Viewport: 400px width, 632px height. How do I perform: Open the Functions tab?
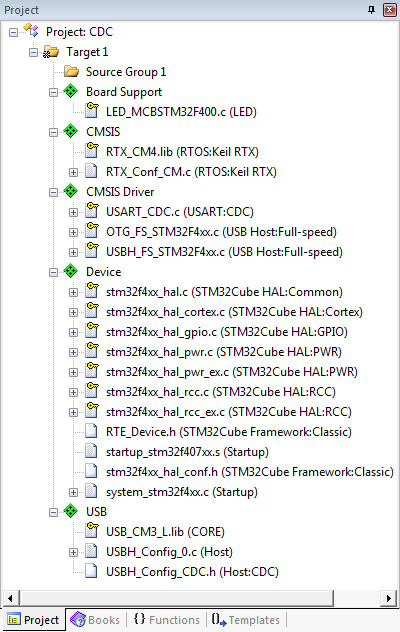167,620
